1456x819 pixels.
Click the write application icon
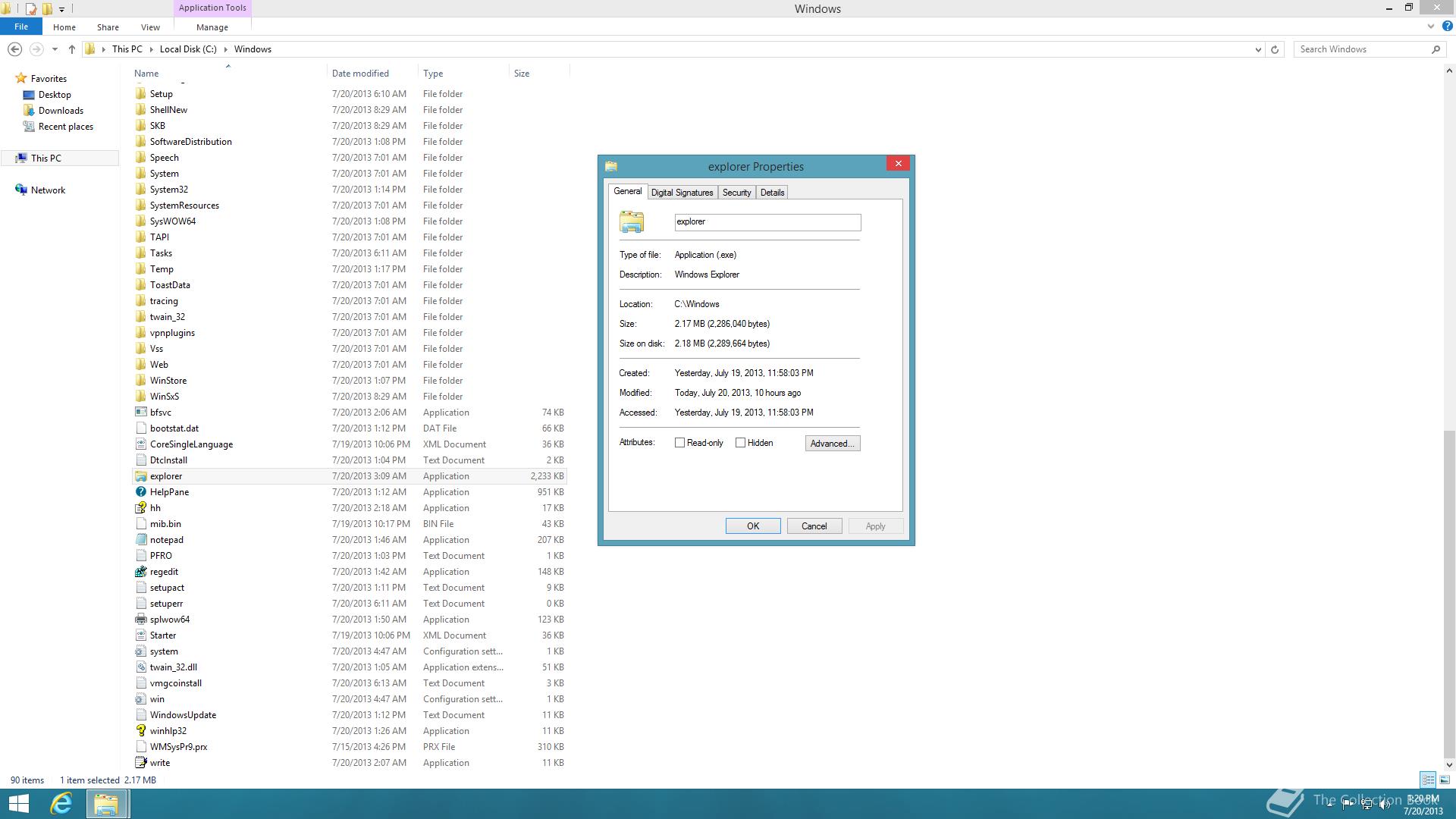pyautogui.click(x=140, y=763)
